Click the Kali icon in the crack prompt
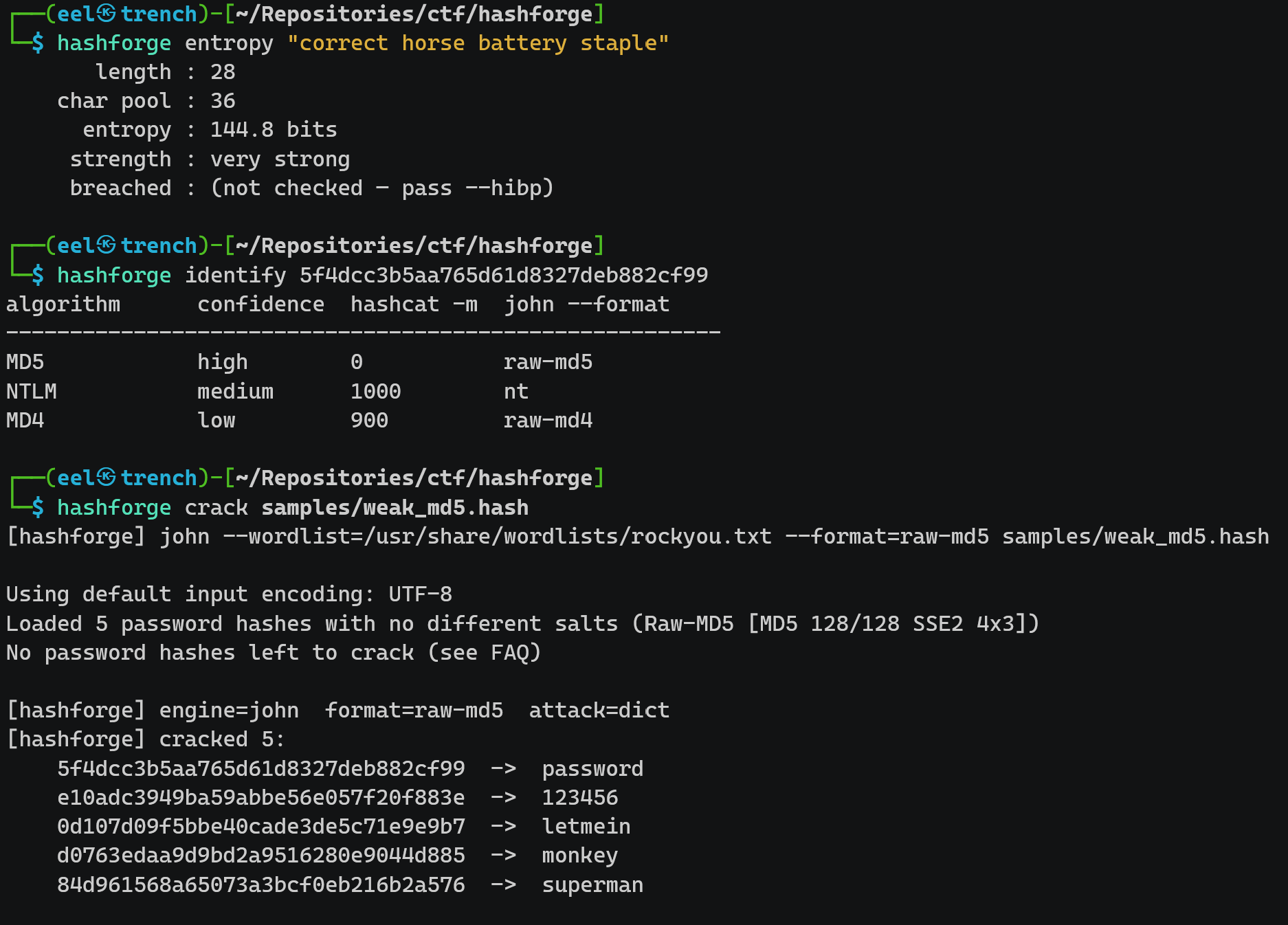This screenshot has width=1288, height=925. 106,477
